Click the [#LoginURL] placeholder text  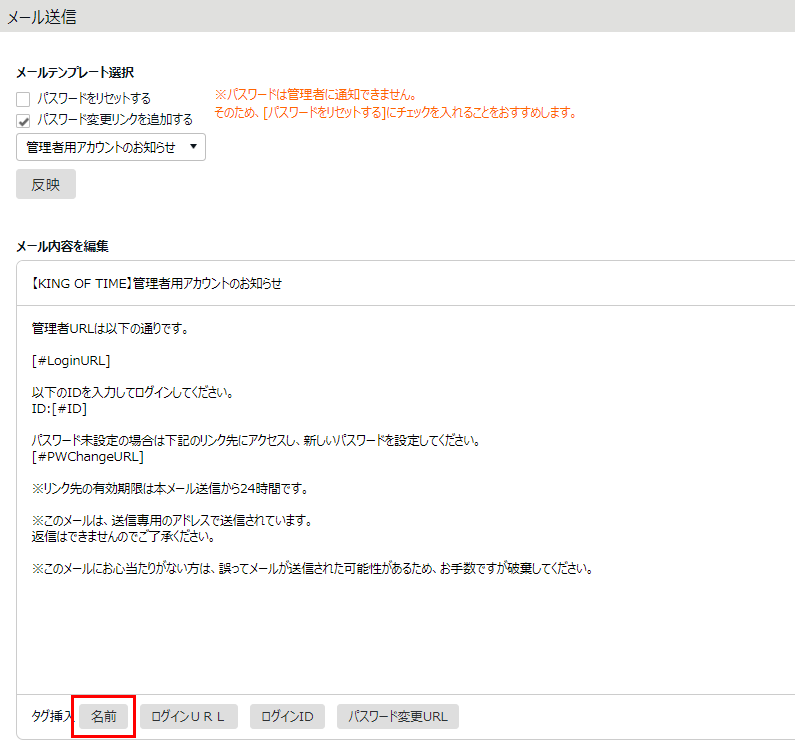(71, 361)
